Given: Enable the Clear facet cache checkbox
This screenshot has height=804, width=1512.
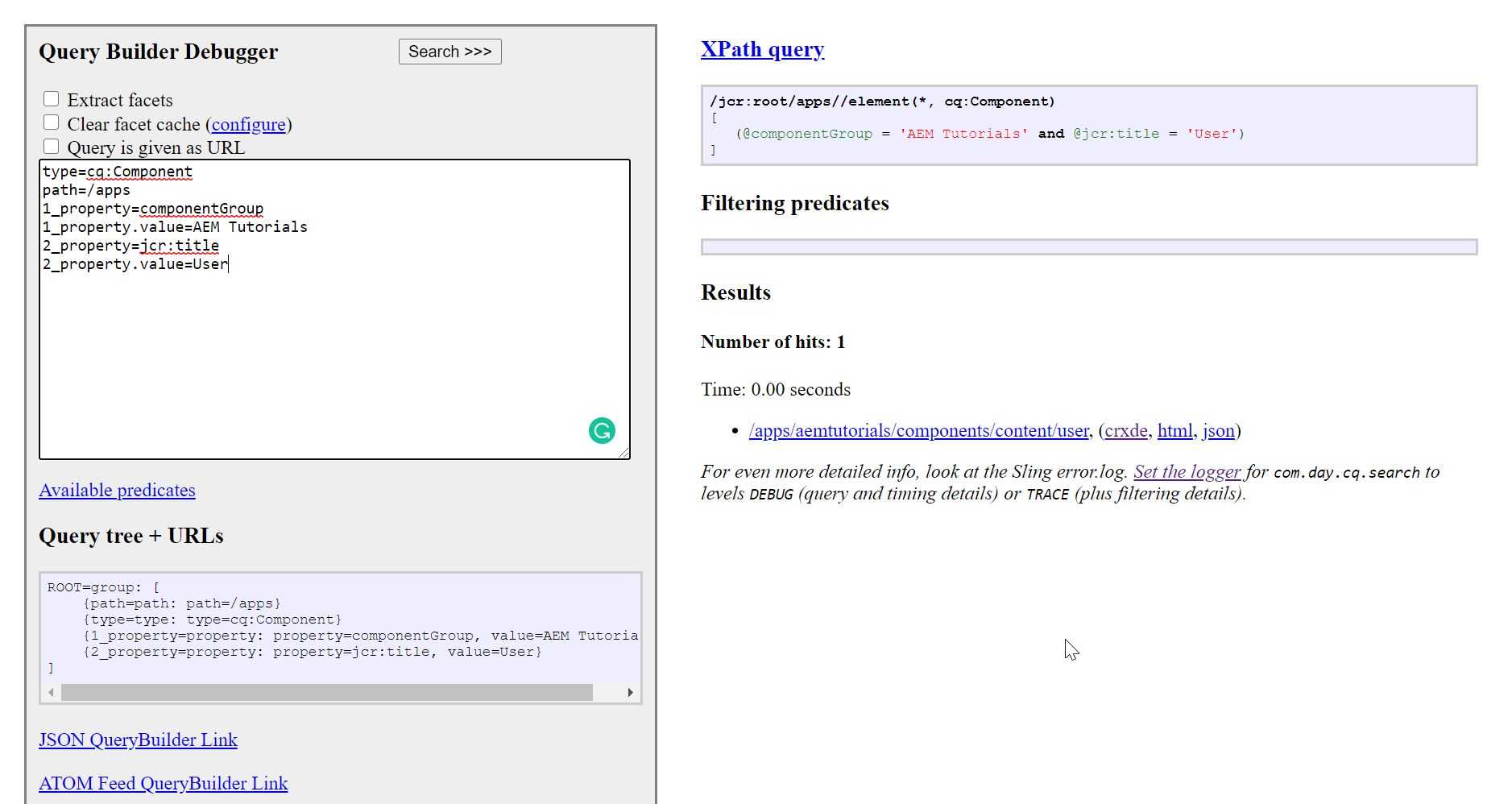Looking at the screenshot, I should tap(51, 122).
